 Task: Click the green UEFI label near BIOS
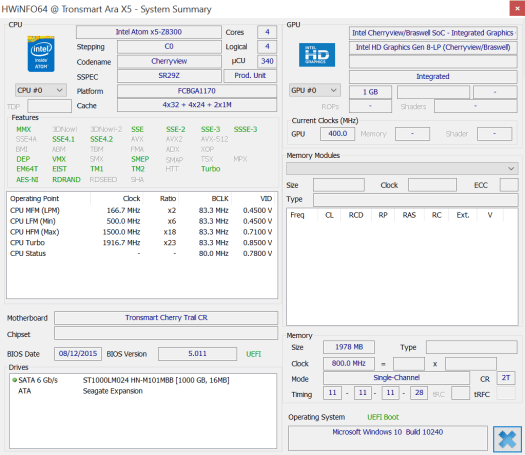coord(253,354)
